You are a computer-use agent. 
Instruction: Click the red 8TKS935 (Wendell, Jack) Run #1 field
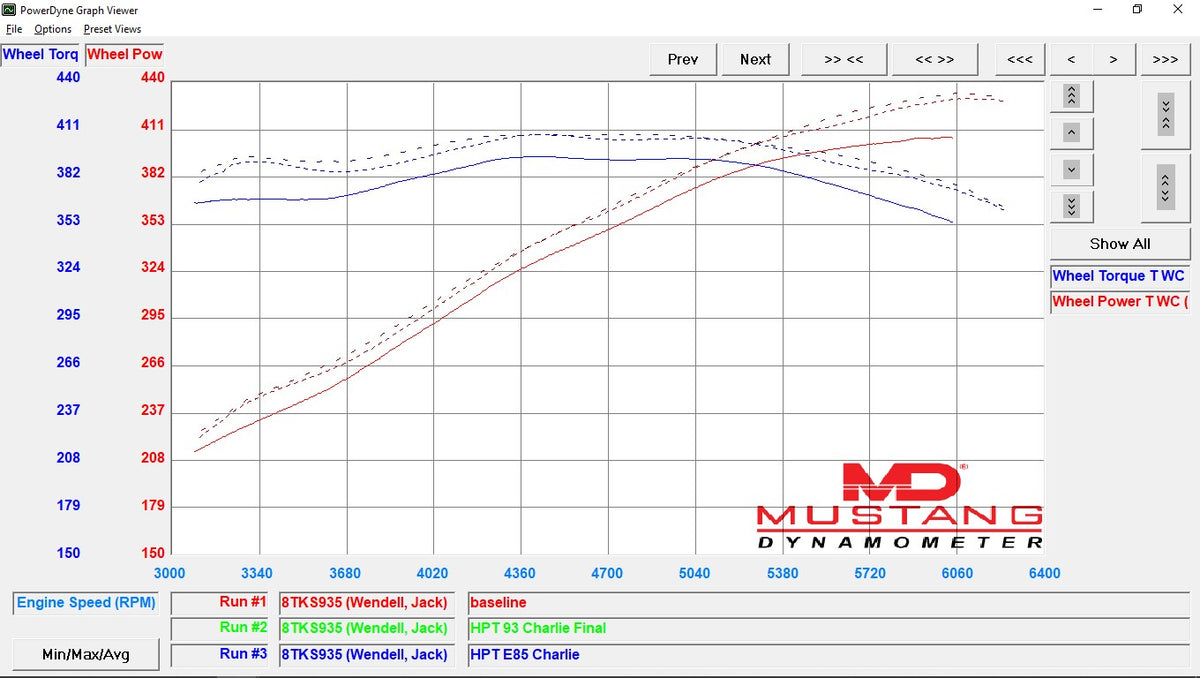(367, 603)
